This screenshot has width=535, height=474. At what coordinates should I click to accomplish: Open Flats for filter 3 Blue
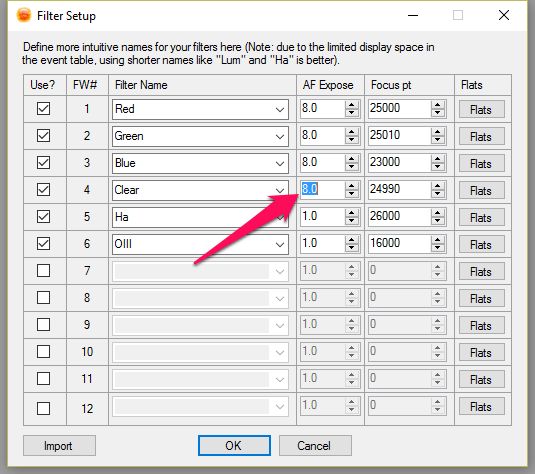click(x=481, y=163)
